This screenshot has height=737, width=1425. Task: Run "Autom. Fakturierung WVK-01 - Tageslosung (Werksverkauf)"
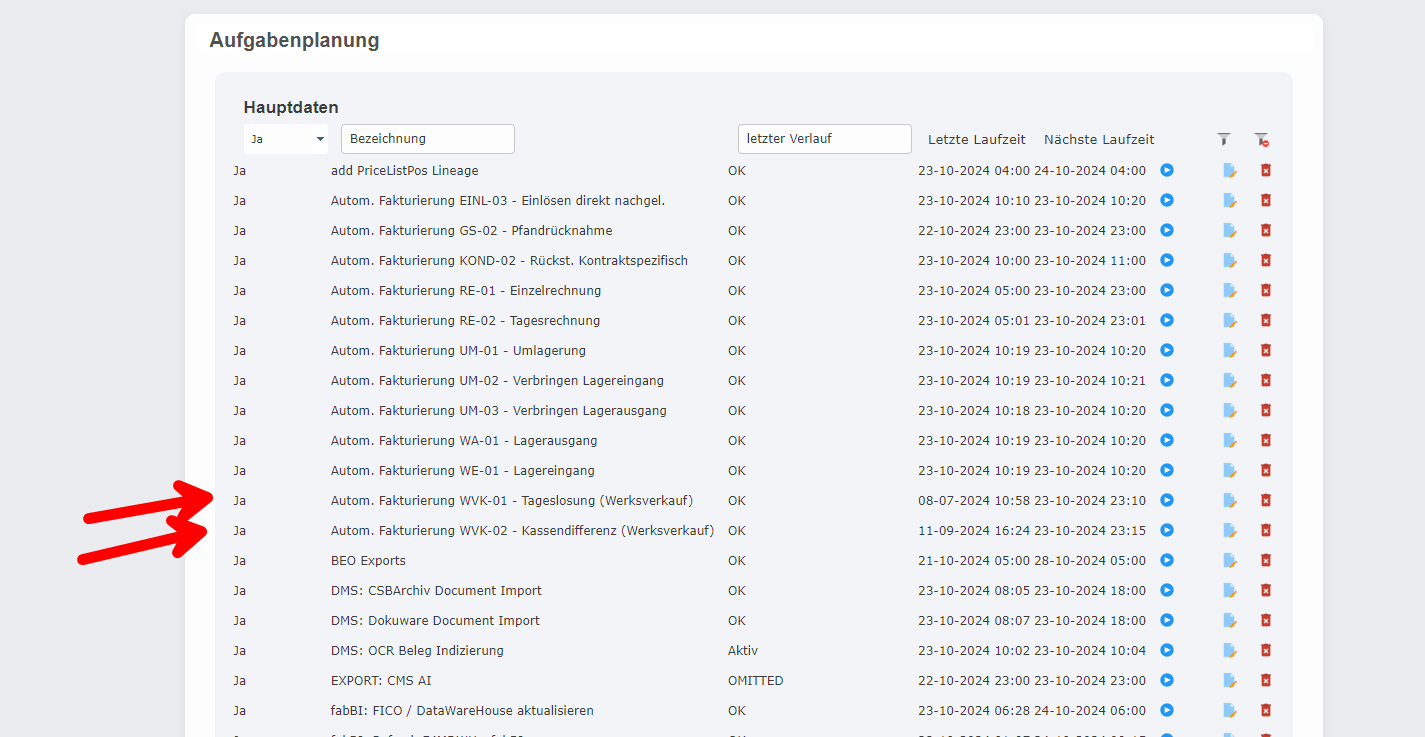point(1166,500)
